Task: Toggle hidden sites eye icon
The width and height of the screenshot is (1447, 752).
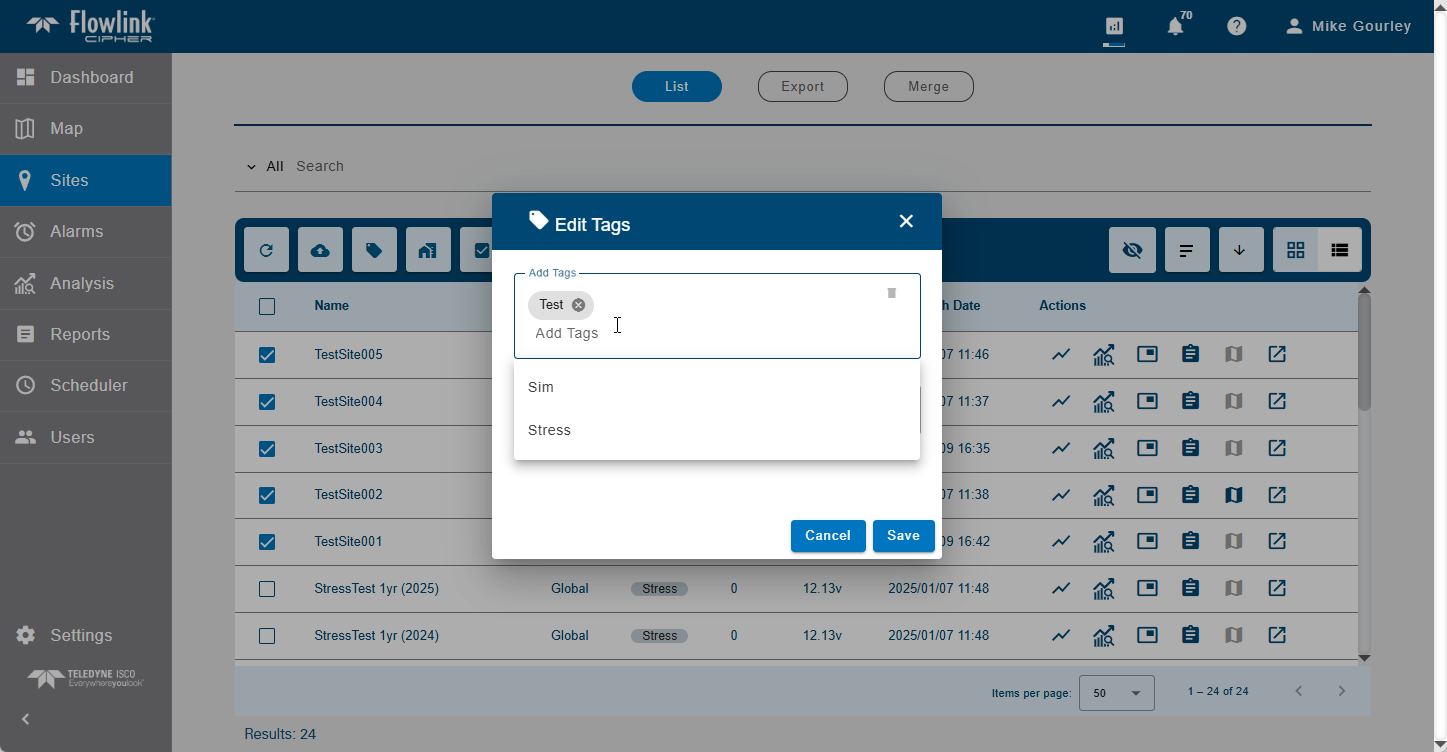Action: click(1132, 250)
